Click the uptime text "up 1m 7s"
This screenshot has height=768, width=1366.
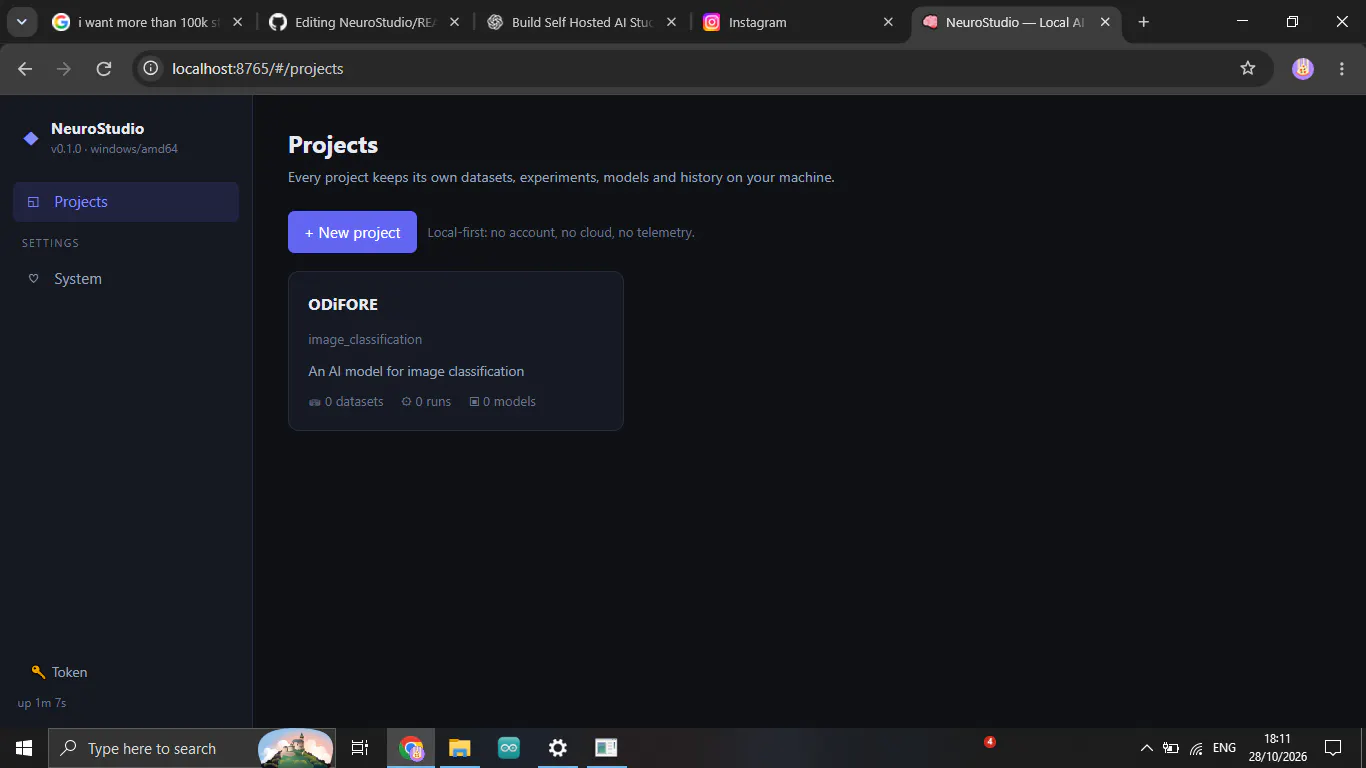coord(42,703)
